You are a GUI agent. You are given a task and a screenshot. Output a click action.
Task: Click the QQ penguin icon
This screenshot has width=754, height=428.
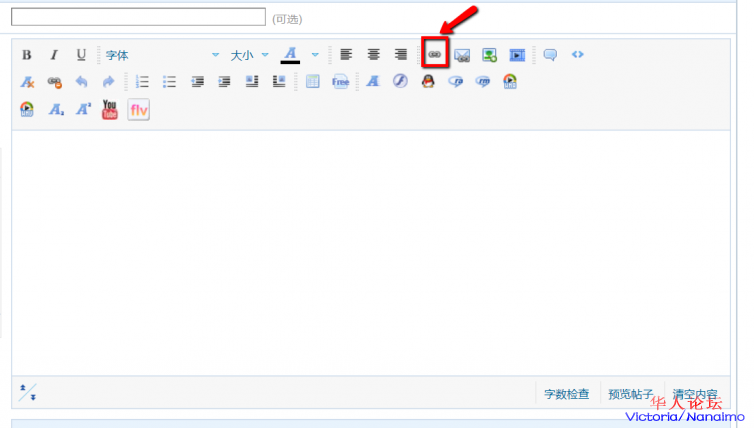tap(428, 82)
